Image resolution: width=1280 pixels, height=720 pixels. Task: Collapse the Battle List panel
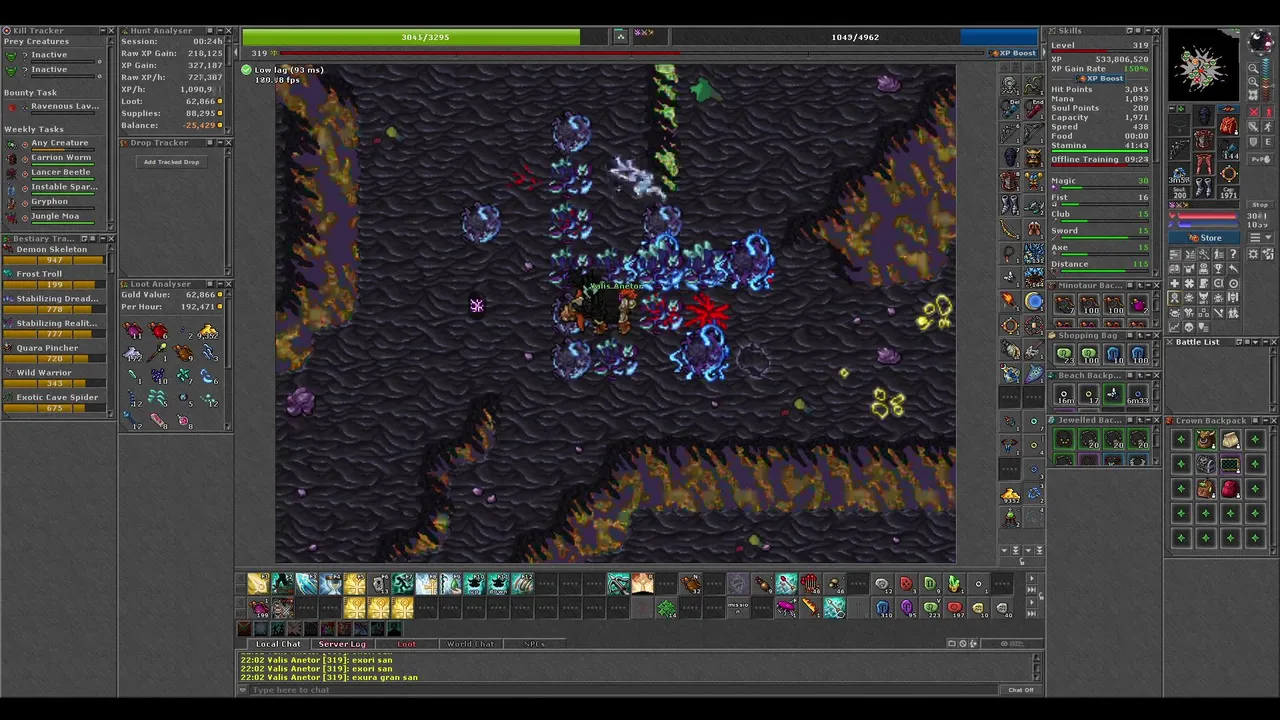1265,342
